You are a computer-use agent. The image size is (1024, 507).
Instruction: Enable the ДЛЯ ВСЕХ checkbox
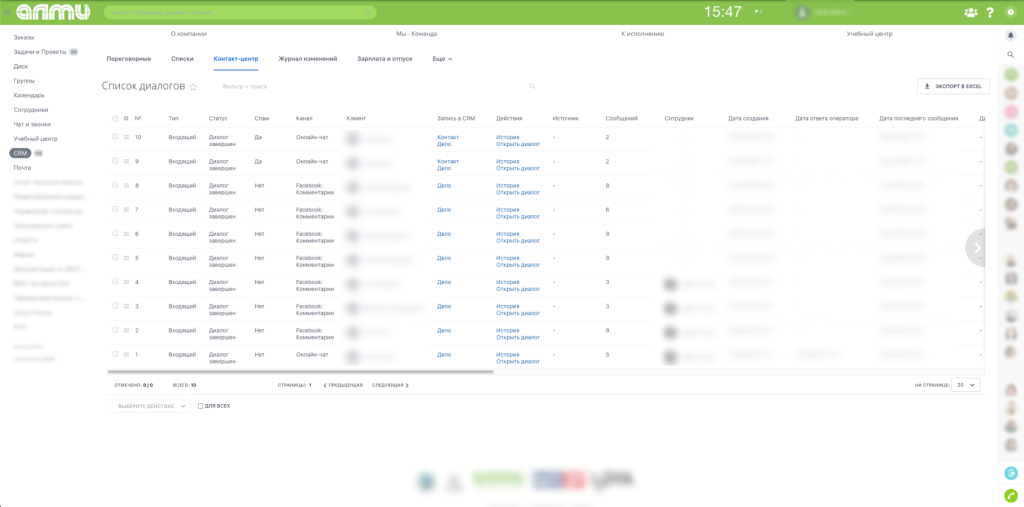point(201,406)
